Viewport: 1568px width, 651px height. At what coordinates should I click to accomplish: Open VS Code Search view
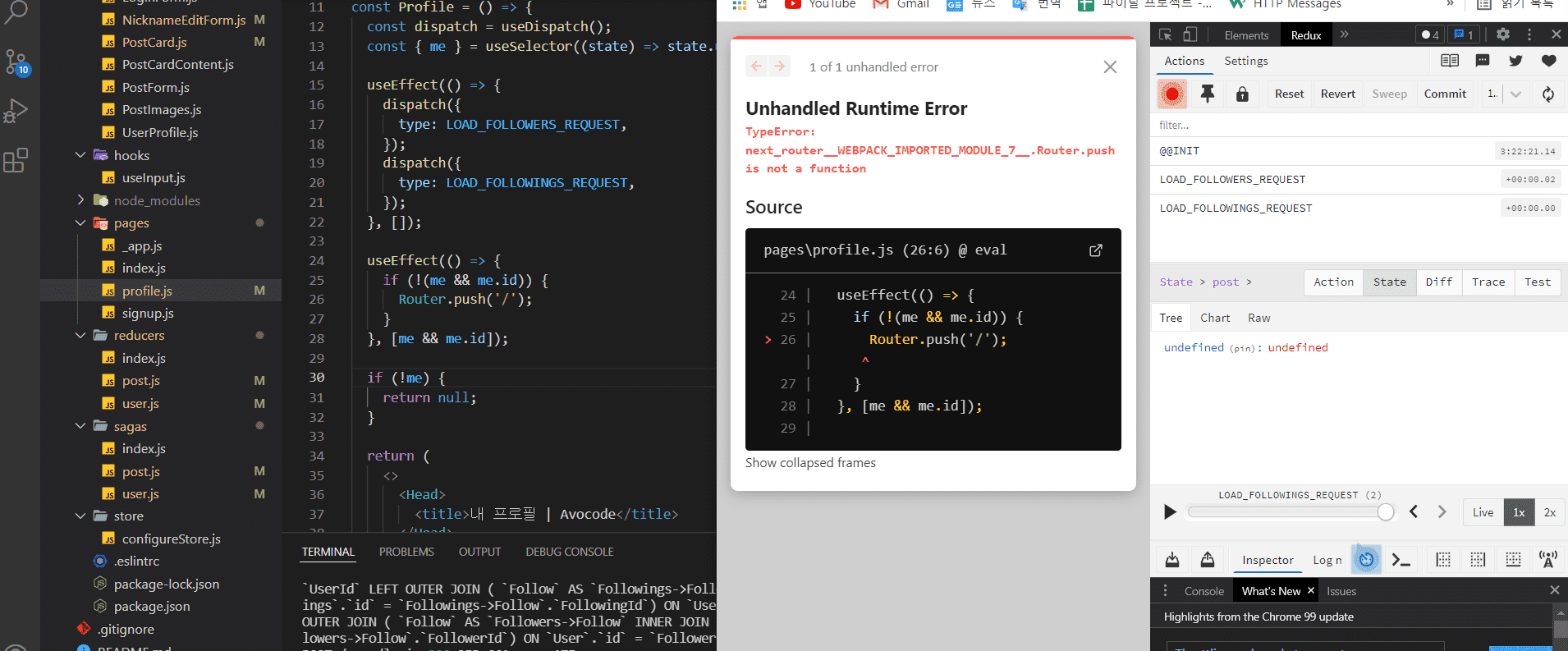click(16, 11)
